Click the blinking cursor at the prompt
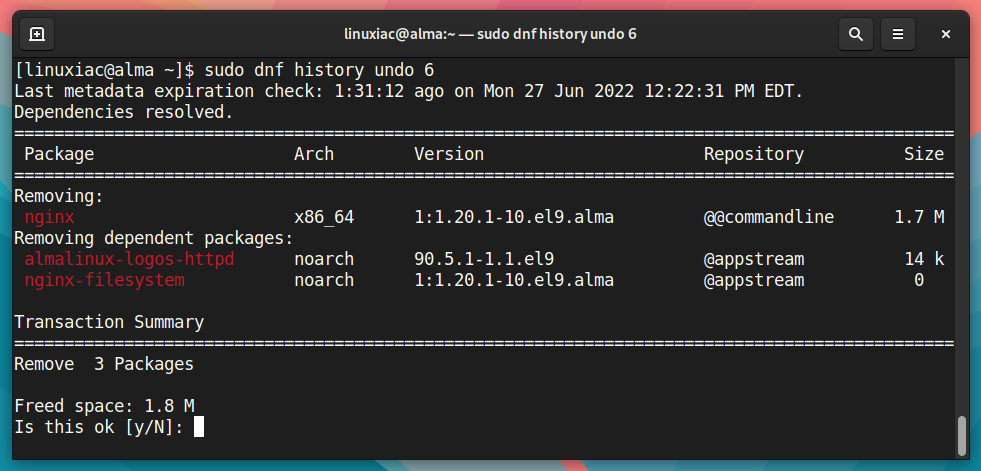Viewport: 981px width, 471px height. coord(199,427)
